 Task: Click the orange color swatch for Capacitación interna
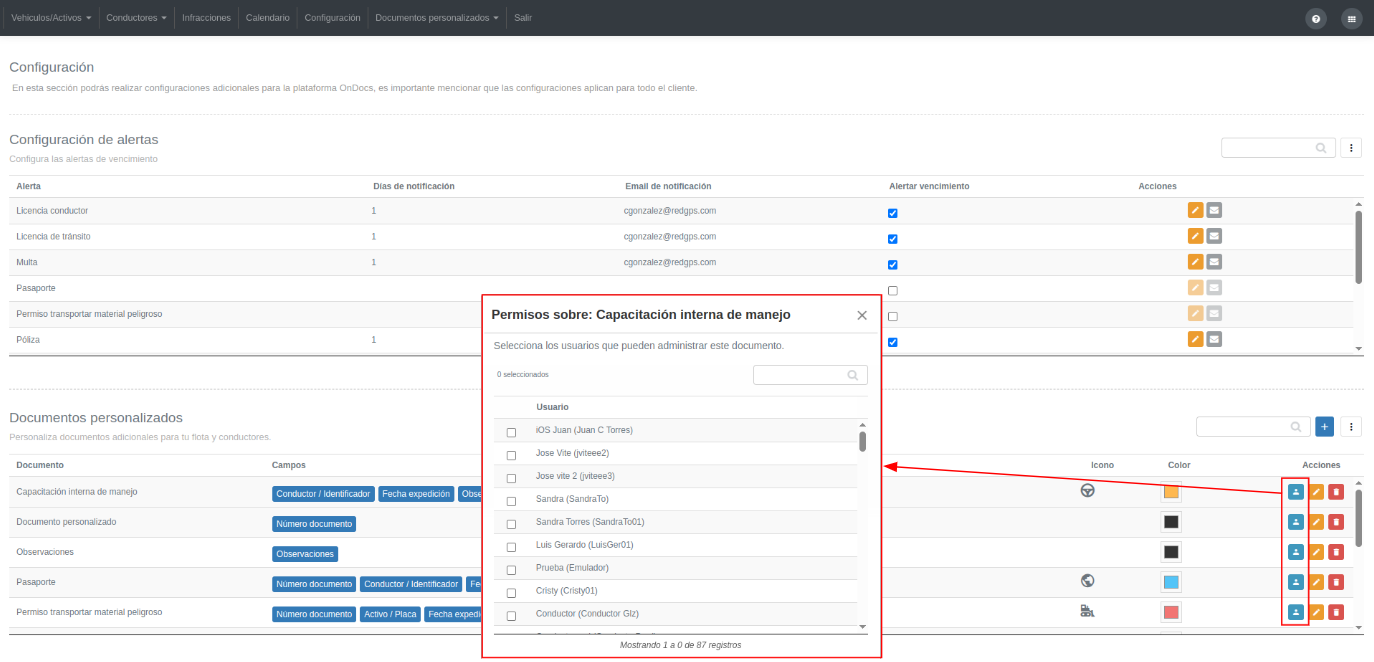tap(1172, 492)
